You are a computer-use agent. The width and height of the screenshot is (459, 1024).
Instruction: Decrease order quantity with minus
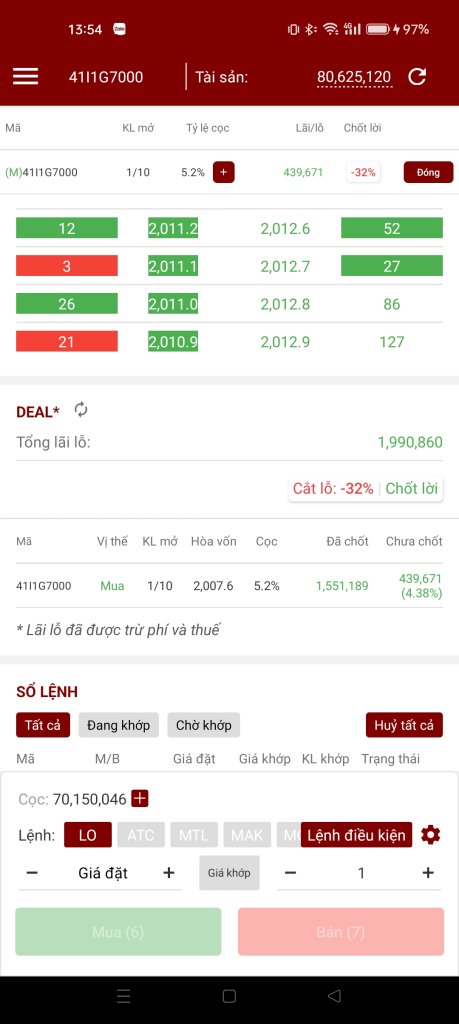(x=291, y=872)
